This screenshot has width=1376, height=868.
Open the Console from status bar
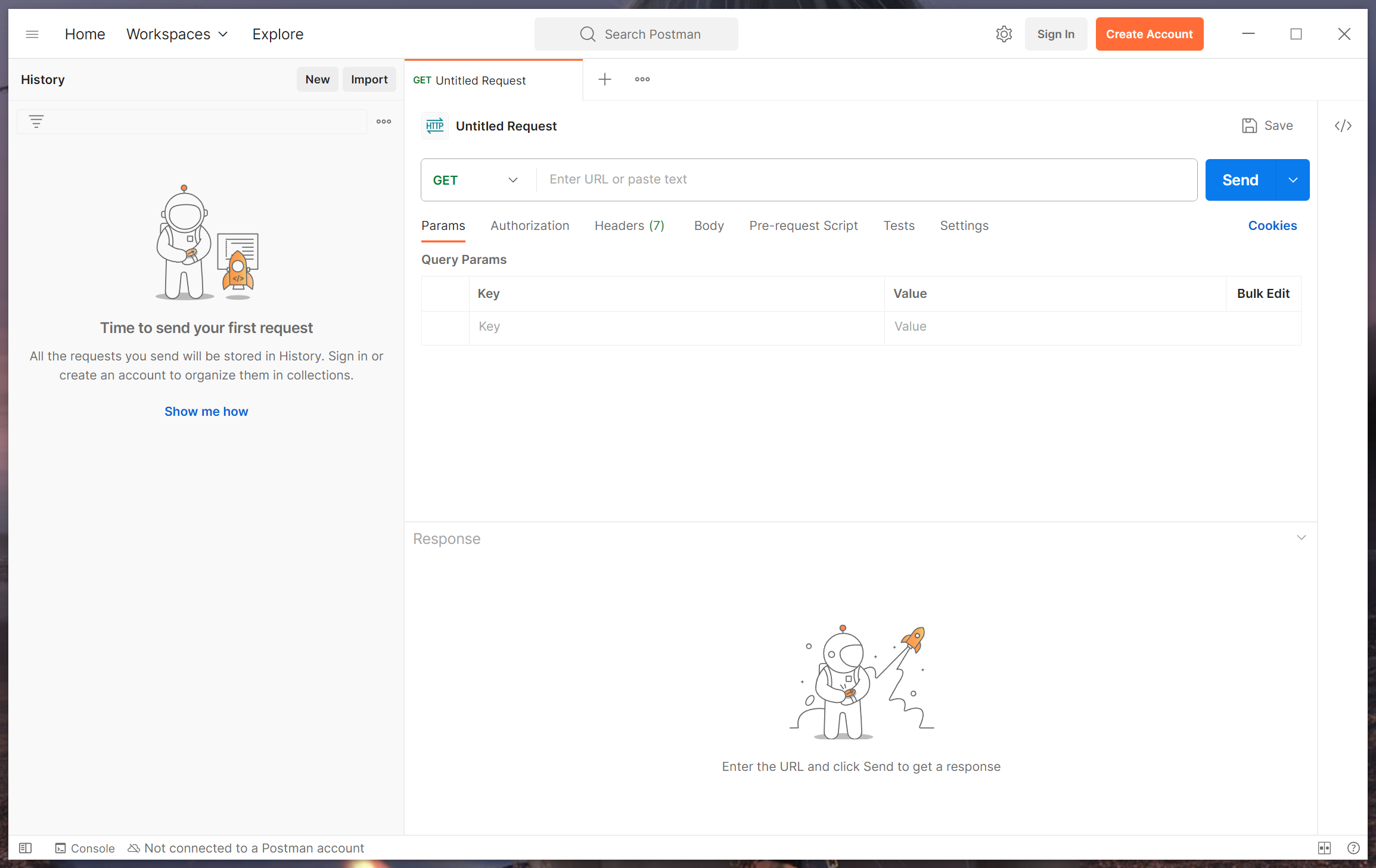click(x=85, y=848)
